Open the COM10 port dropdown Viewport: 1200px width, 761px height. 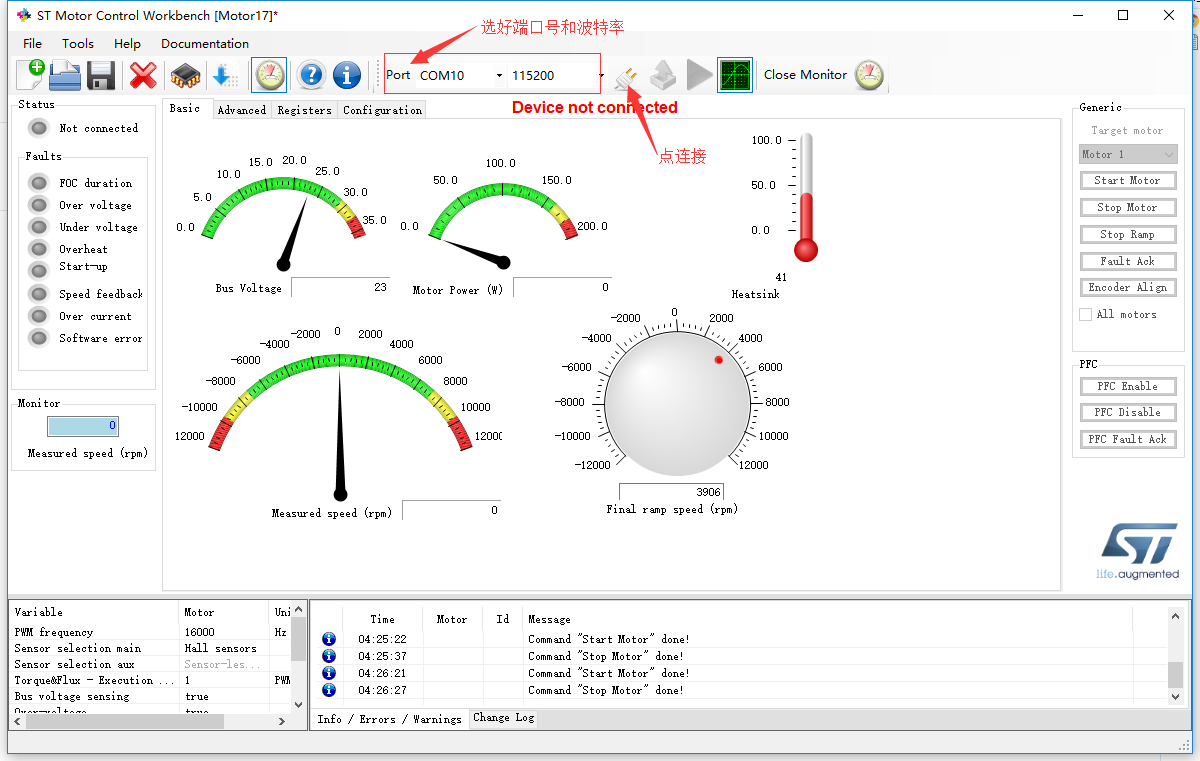click(498, 74)
